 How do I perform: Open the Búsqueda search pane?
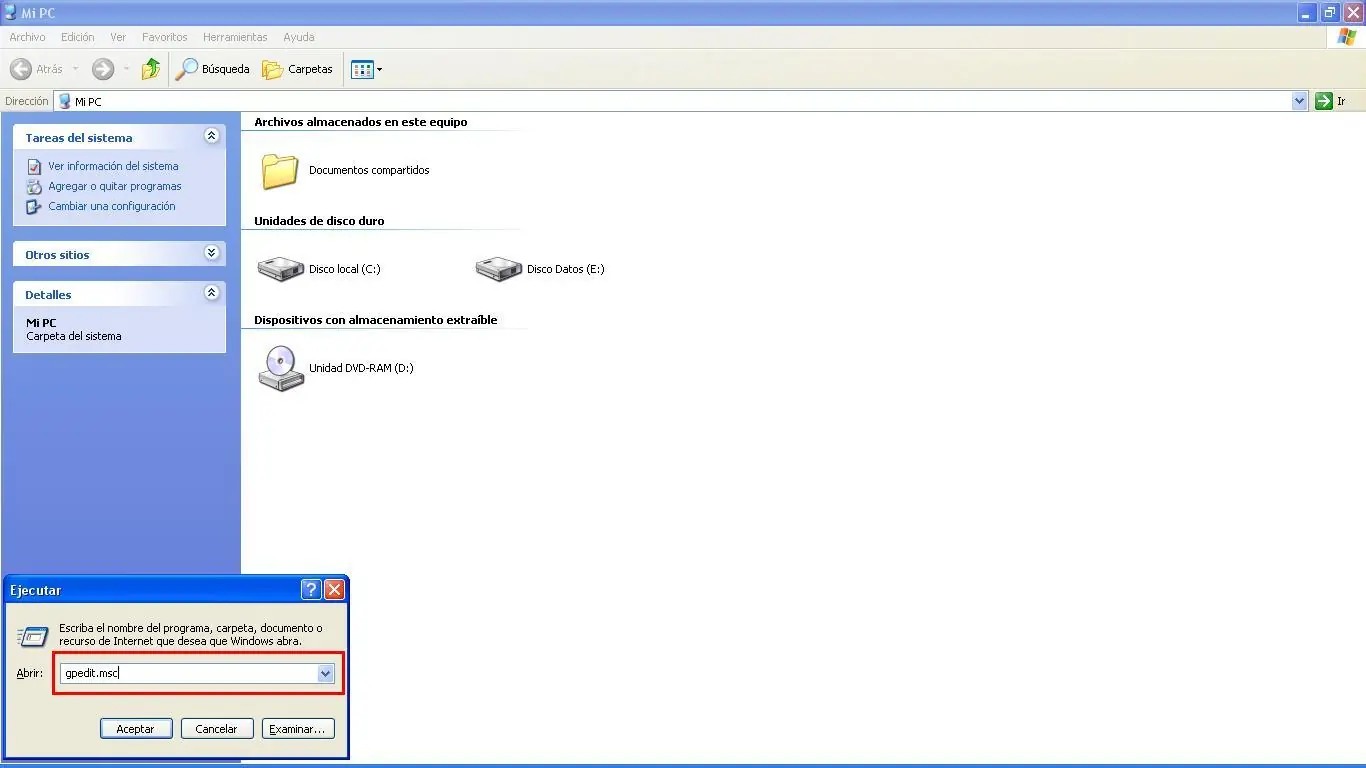point(212,69)
